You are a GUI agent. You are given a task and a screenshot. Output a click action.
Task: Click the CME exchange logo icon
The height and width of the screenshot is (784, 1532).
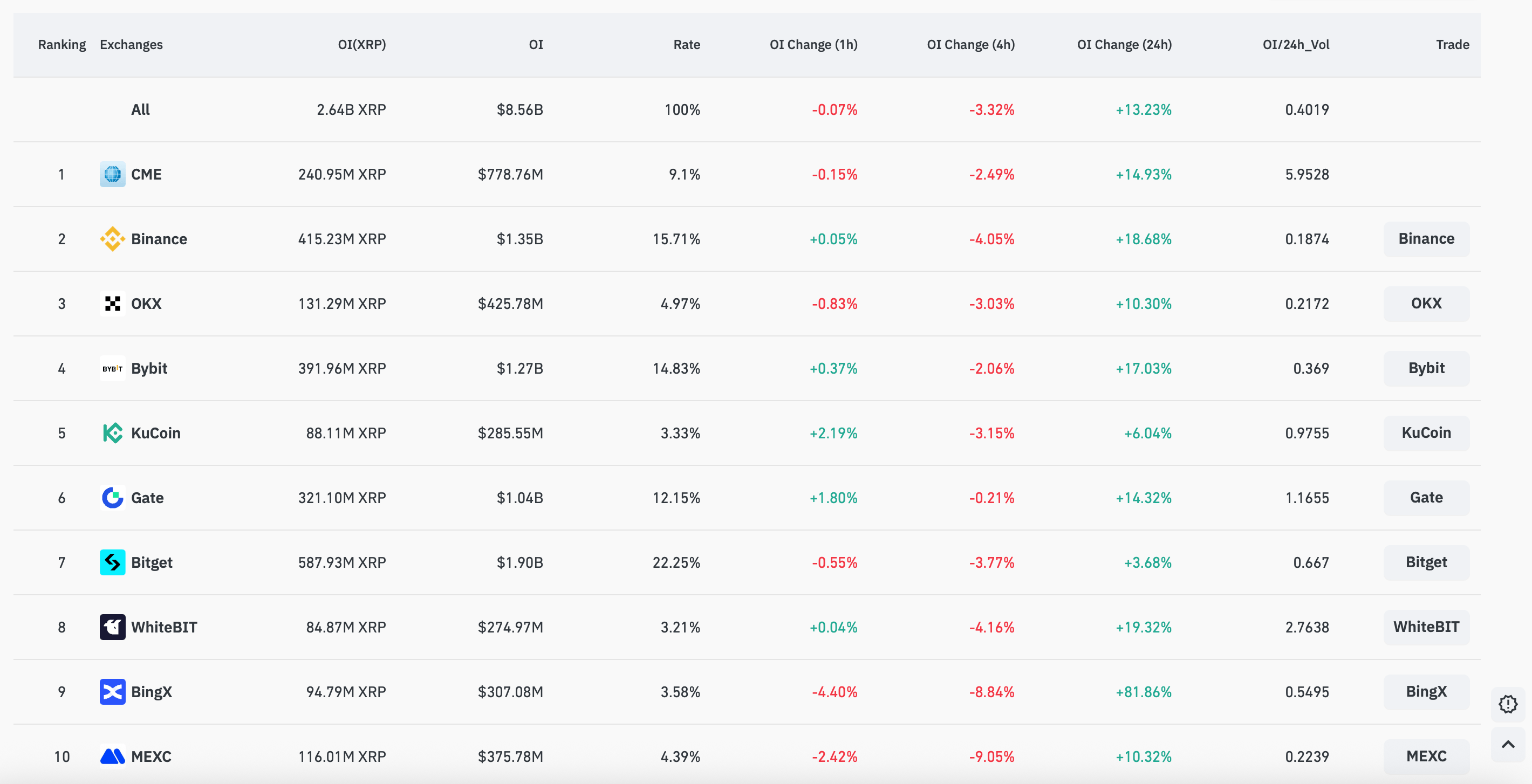(112, 174)
